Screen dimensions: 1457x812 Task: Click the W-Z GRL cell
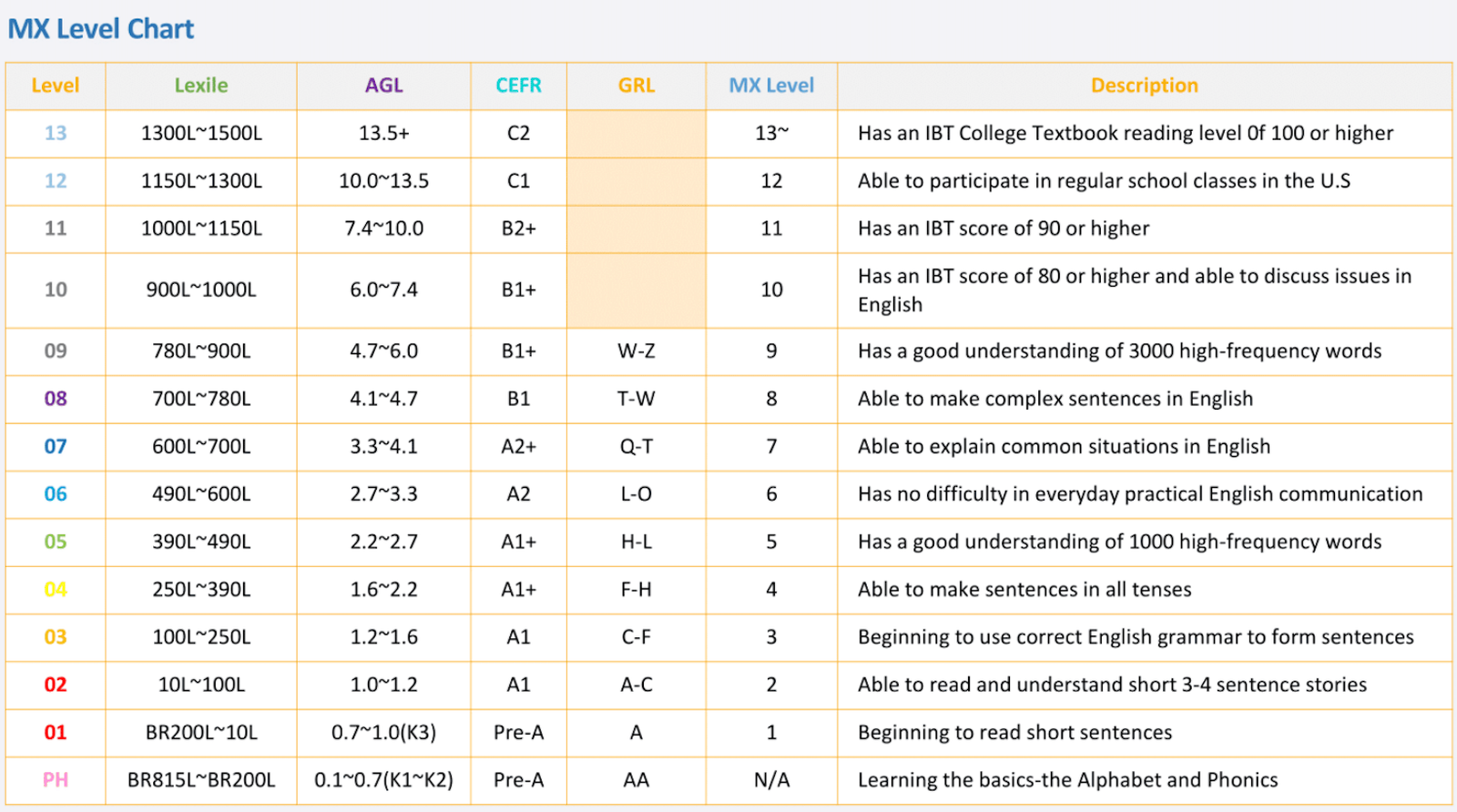(636, 351)
